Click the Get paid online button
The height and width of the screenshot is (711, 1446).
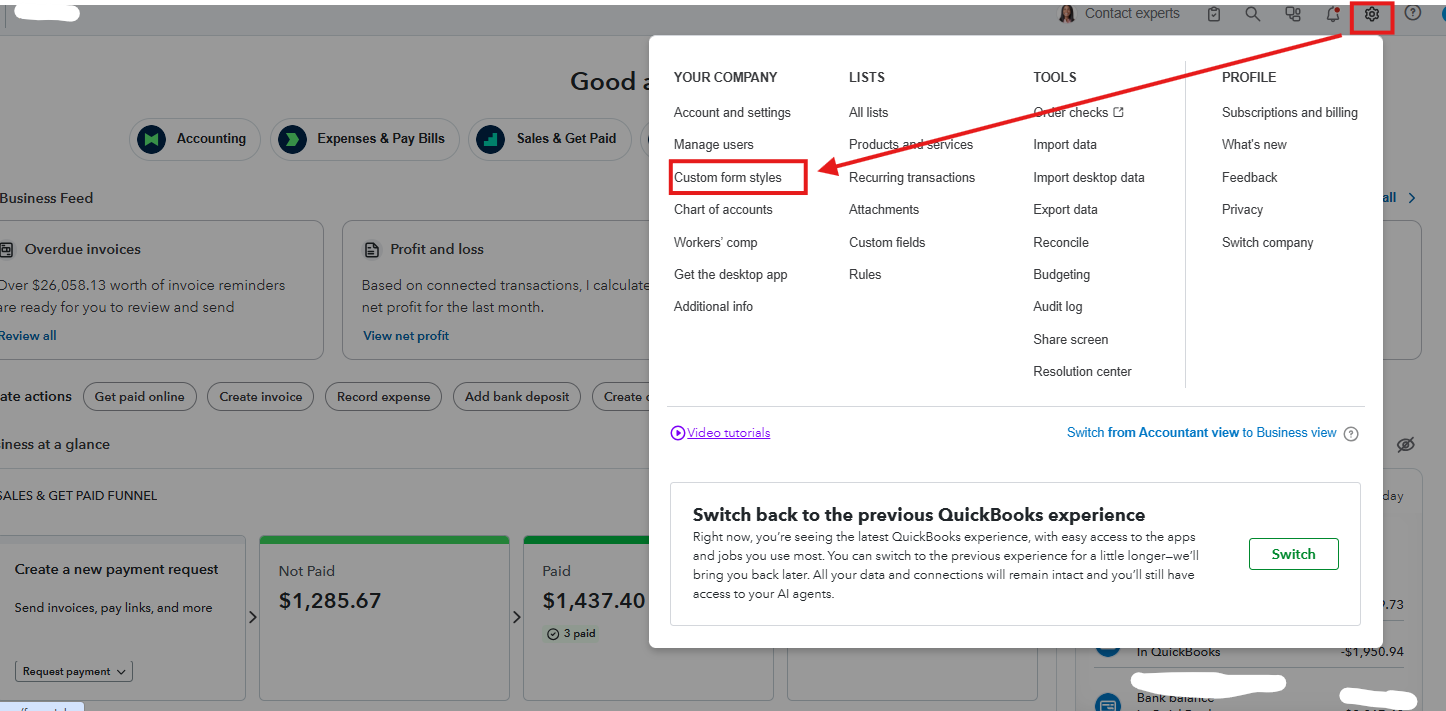point(140,397)
